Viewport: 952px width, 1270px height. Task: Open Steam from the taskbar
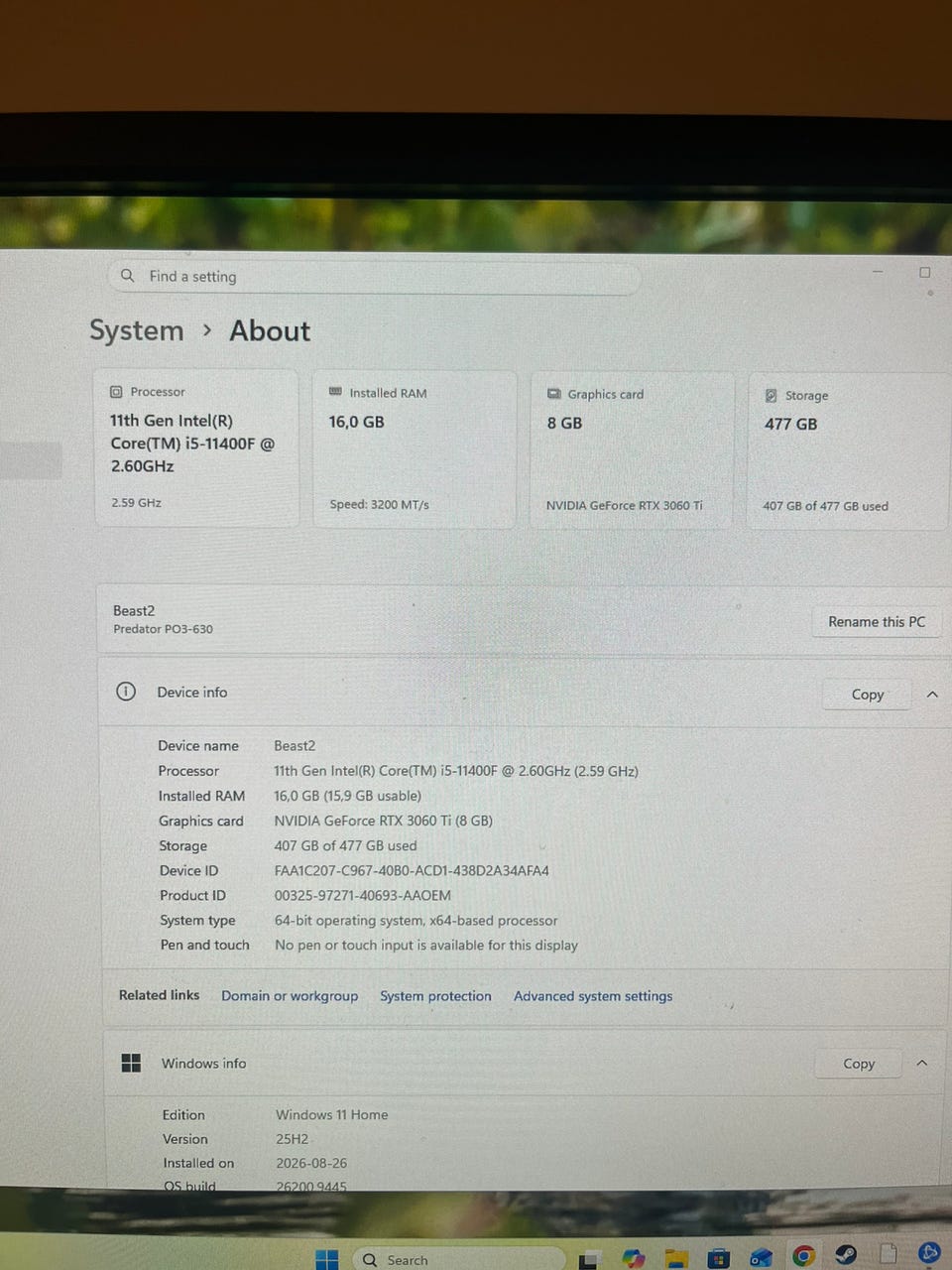pos(846,1255)
